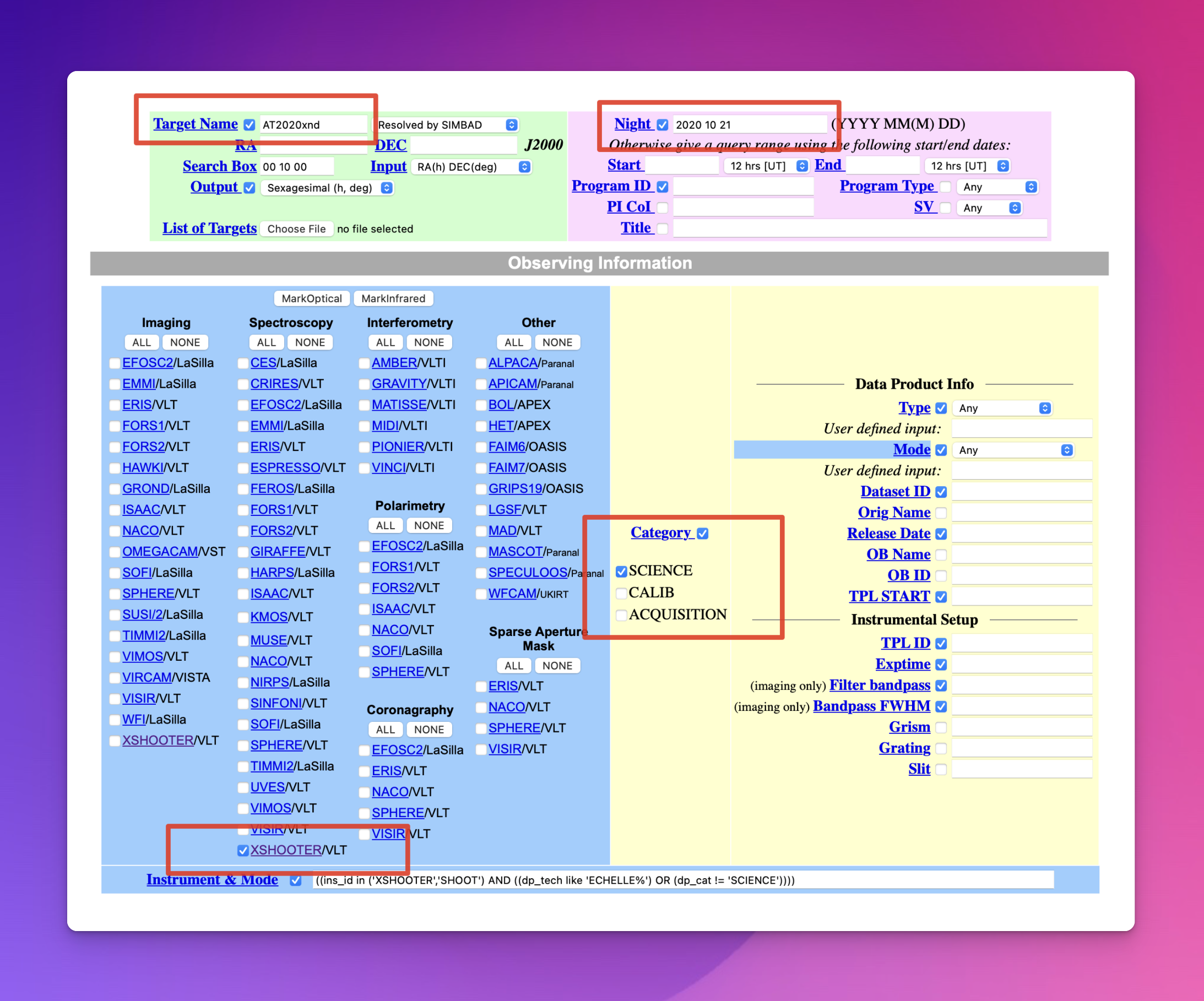Image resolution: width=1204 pixels, height=1001 pixels.
Task: Toggle the Target Name checkbox
Action: click(x=250, y=124)
